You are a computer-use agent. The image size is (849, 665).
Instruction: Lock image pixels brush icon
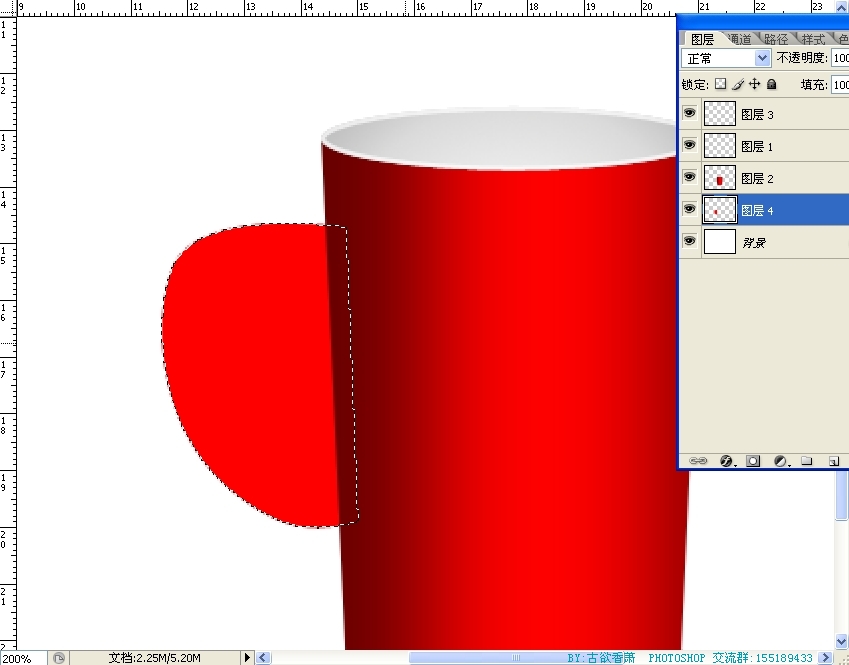click(738, 85)
